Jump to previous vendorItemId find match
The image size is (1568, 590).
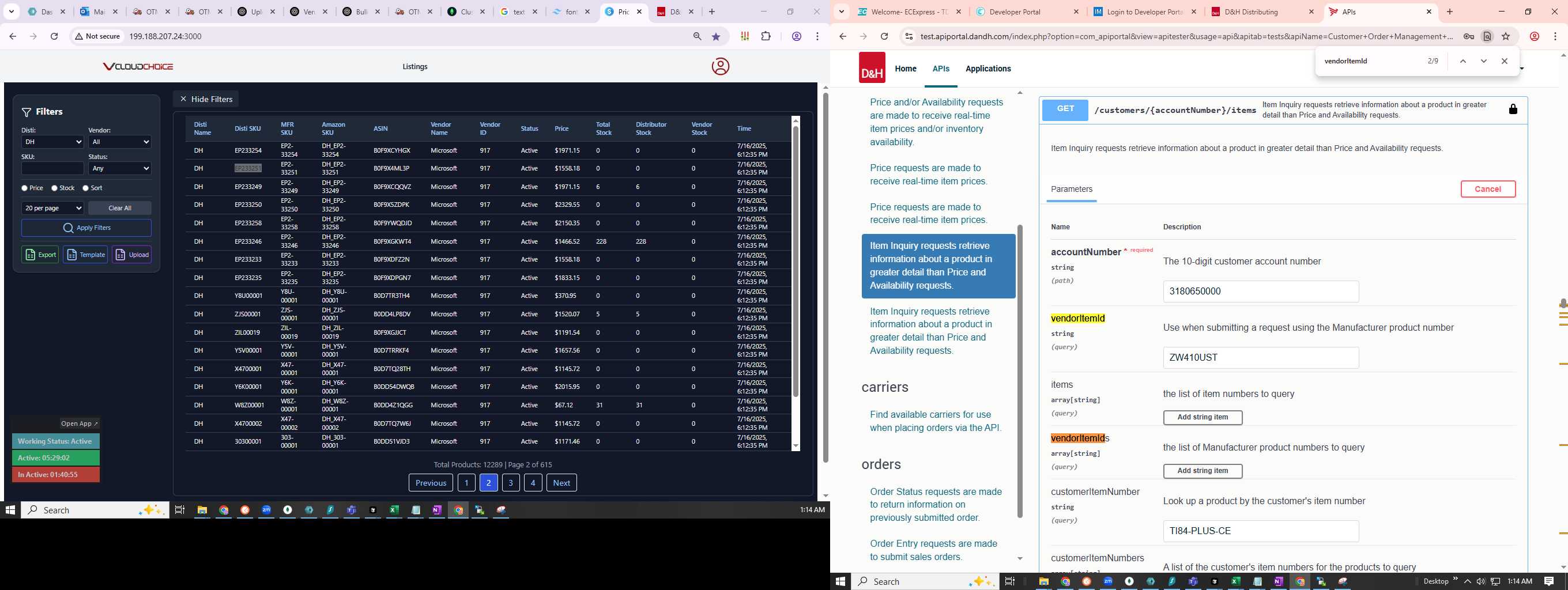[1463, 62]
